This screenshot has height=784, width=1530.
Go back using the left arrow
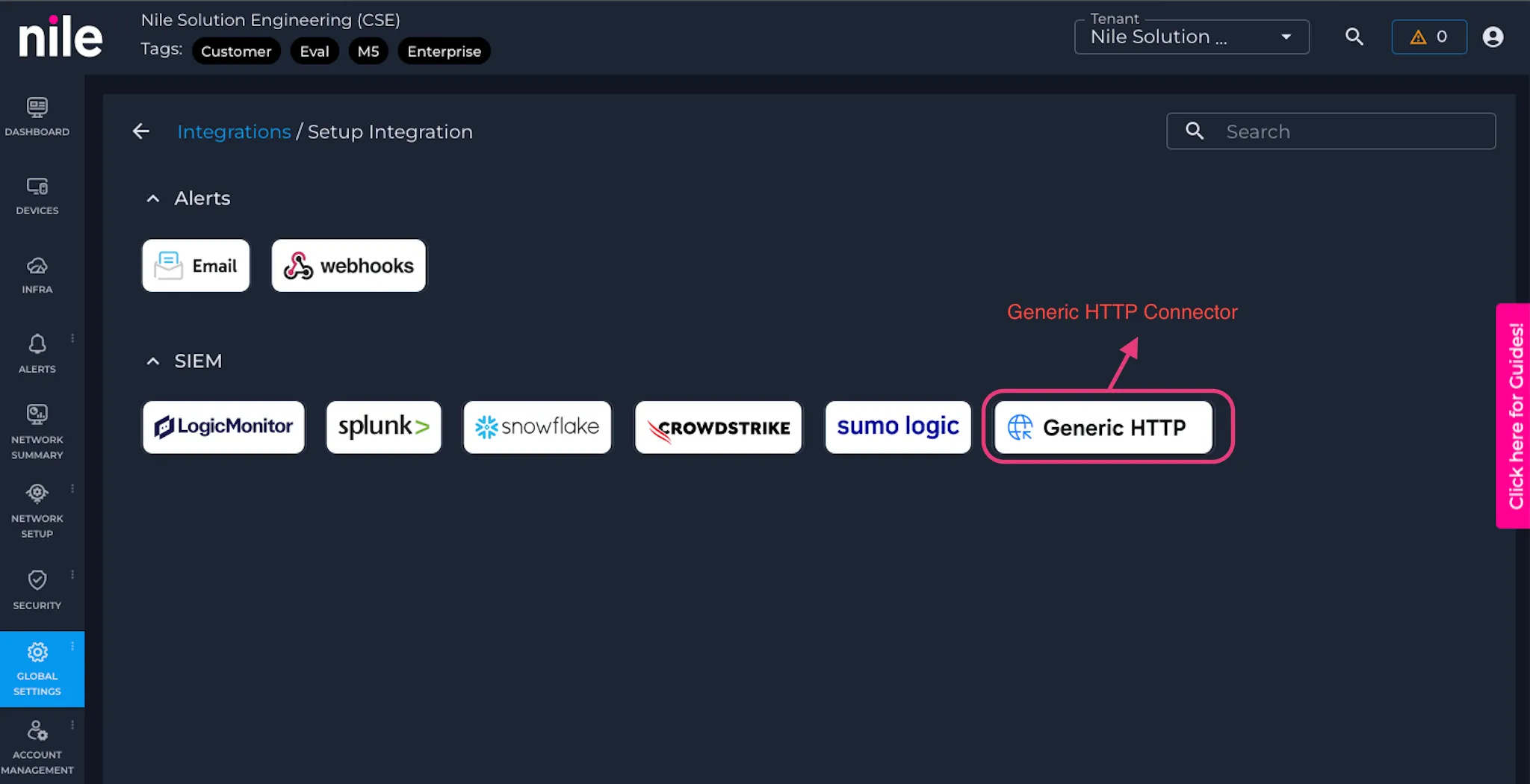141,131
